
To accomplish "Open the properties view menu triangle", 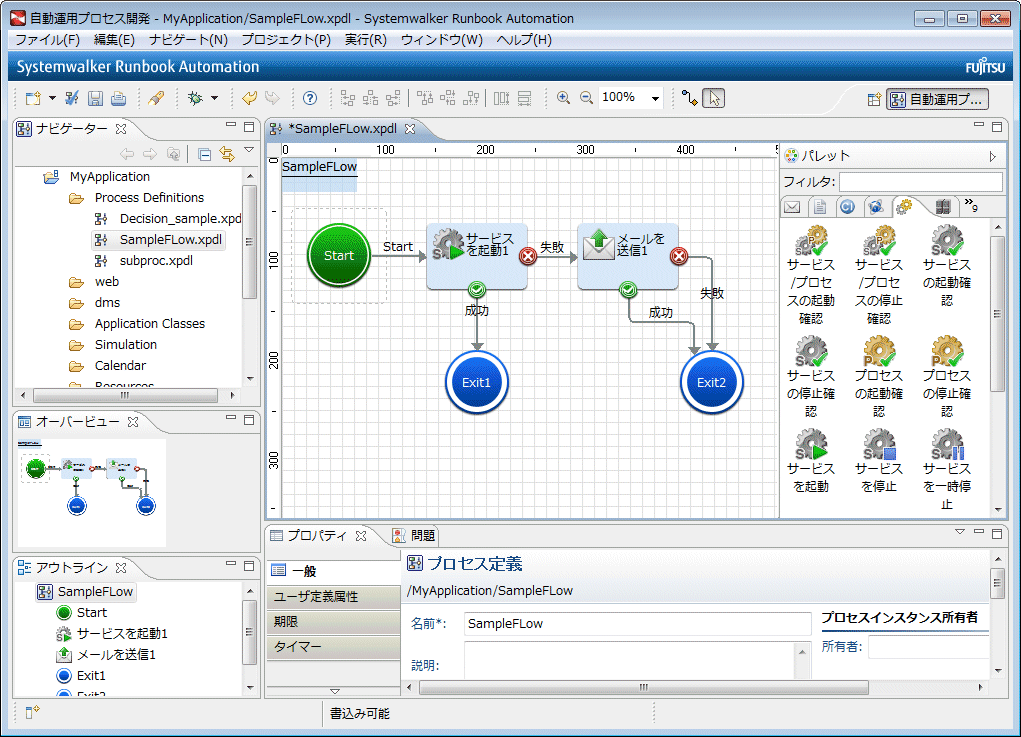I will (x=960, y=533).
